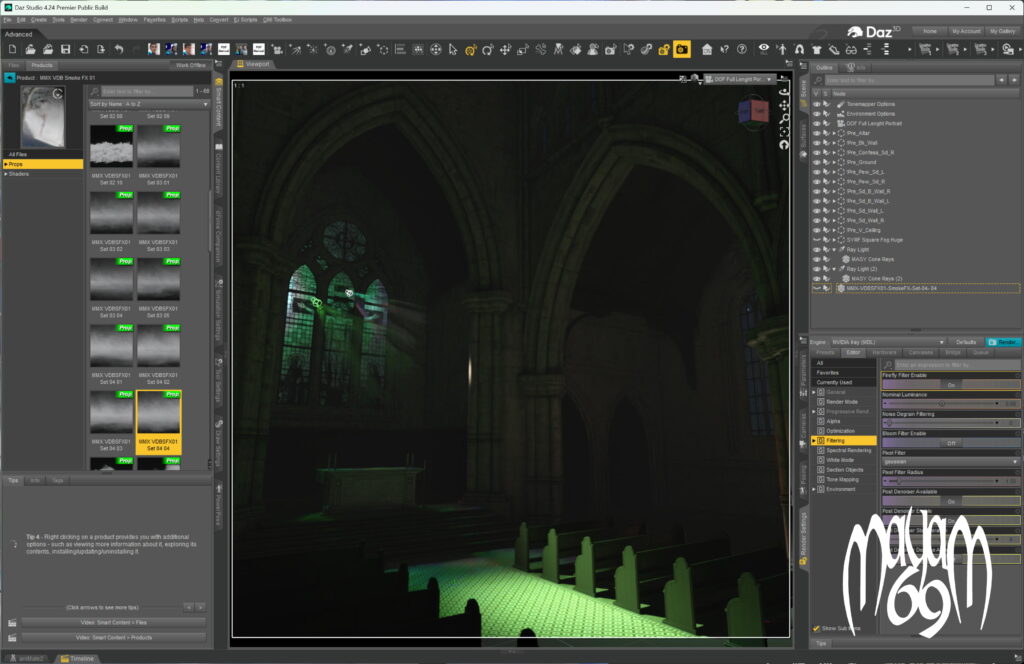The height and width of the screenshot is (664, 1024).
Task: Save the scene with the floppy disk icon
Action: [65, 50]
